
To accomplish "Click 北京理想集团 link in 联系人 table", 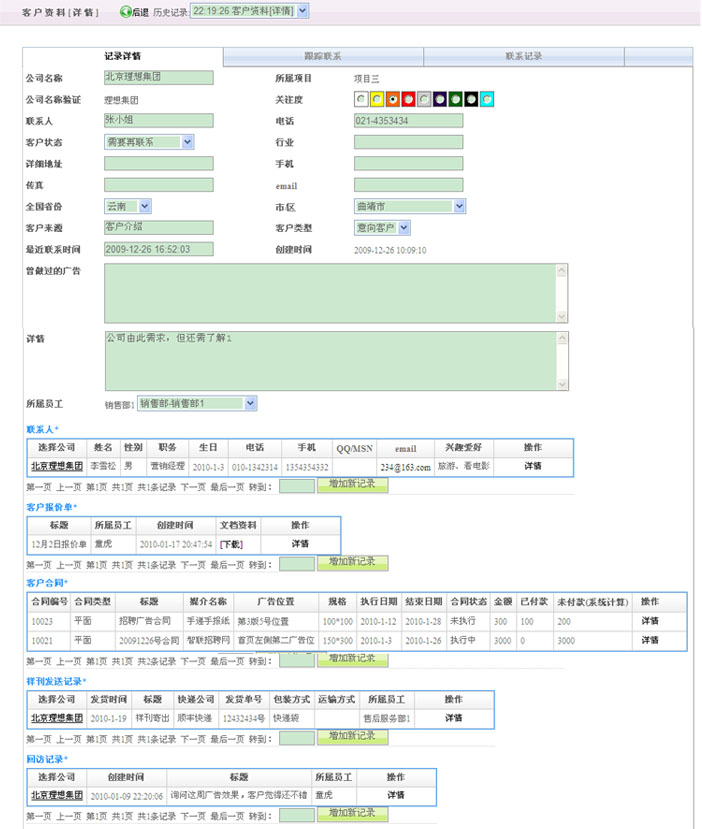I will (56, 466).
